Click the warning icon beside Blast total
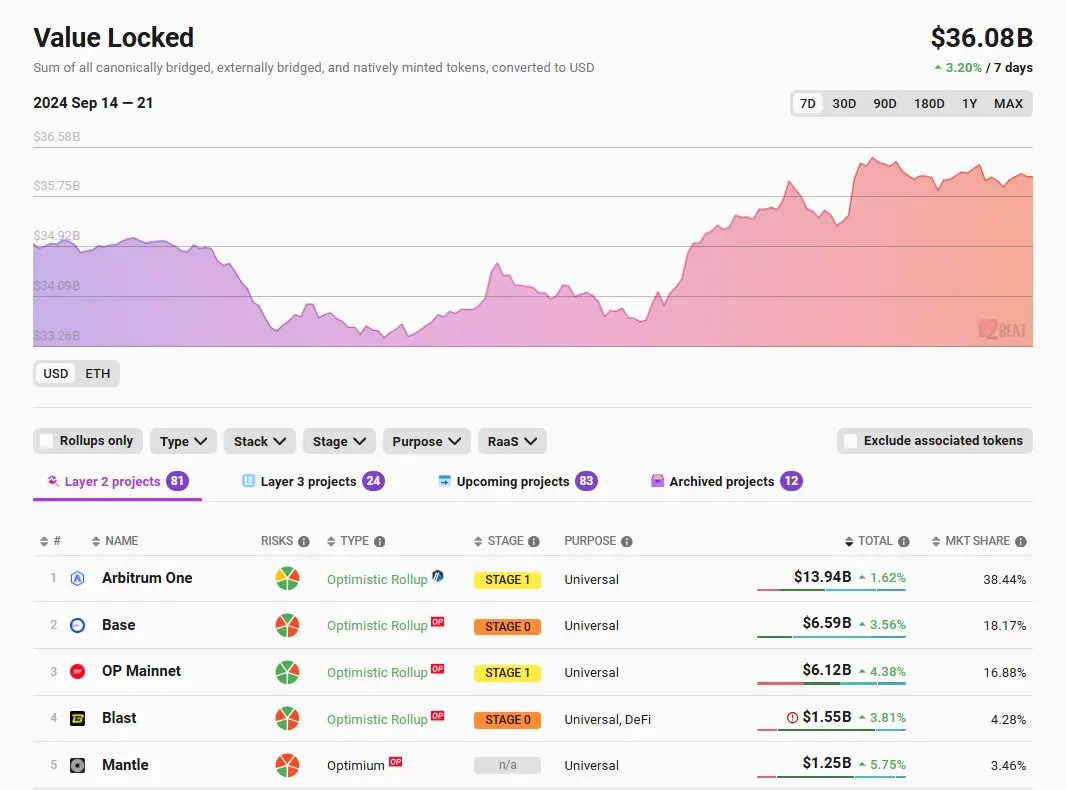 tap(792, 718)
